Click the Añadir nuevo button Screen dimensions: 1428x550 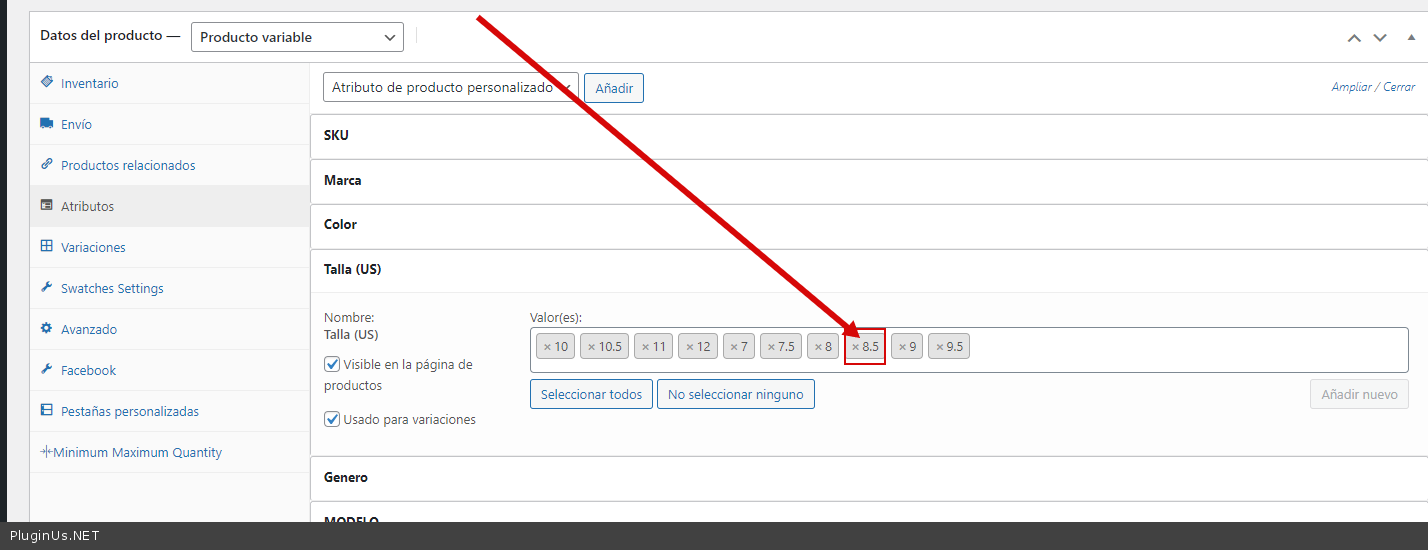tap(1359, 394)
